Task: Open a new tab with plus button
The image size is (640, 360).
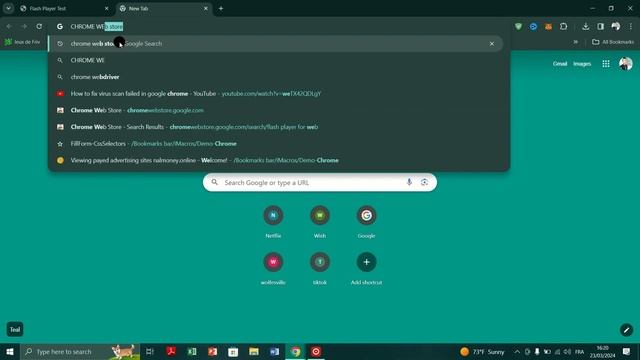Action: pos(221,9)
